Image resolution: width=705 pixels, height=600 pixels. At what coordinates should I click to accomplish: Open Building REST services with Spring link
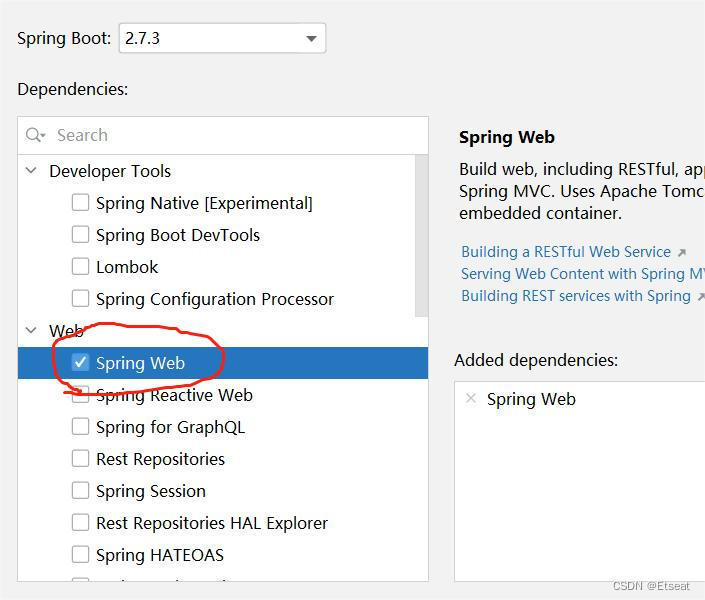coord(576,296)
